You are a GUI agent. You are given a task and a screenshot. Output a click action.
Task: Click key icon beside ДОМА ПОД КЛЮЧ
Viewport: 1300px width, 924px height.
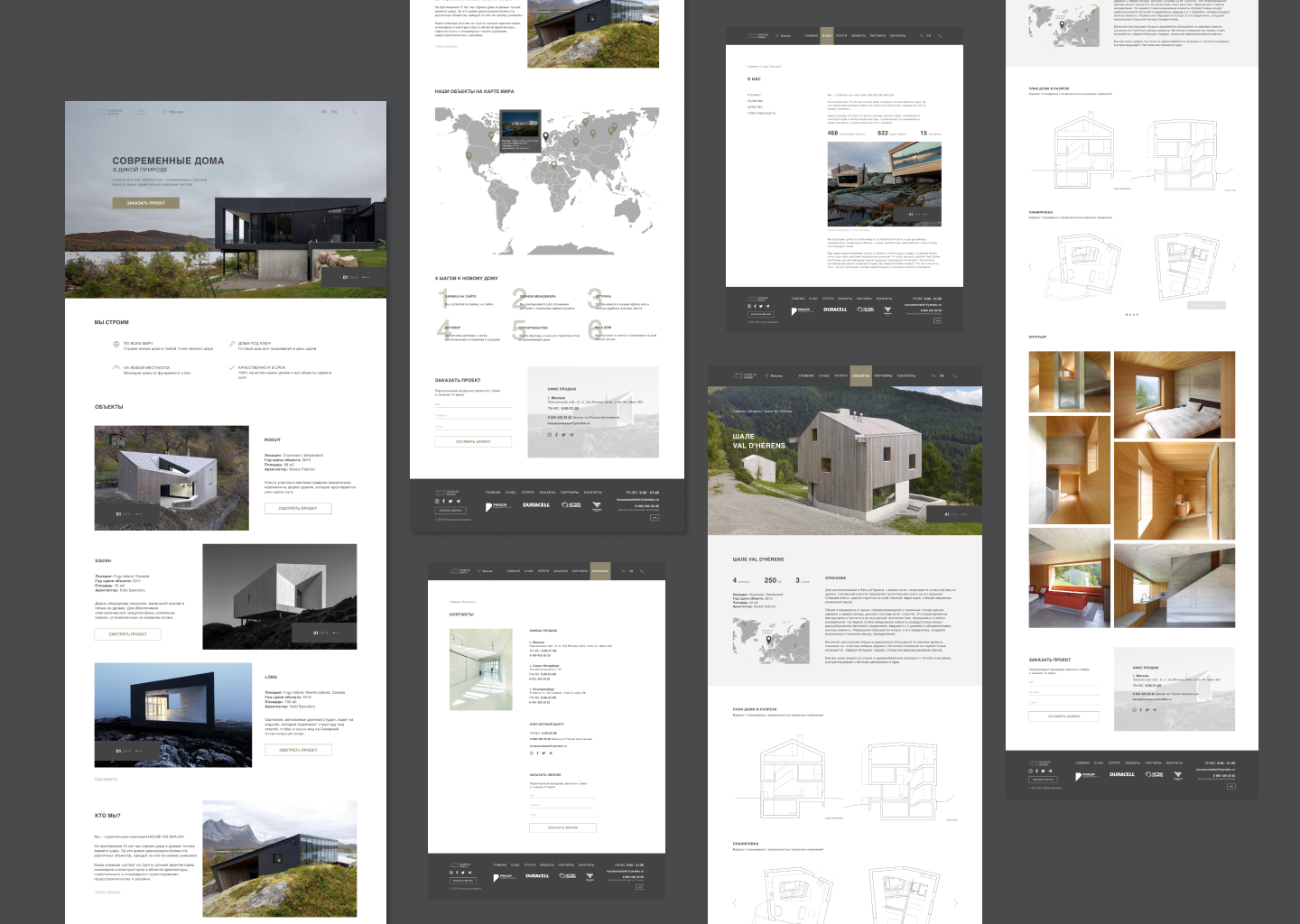click(x=232, y=344)
